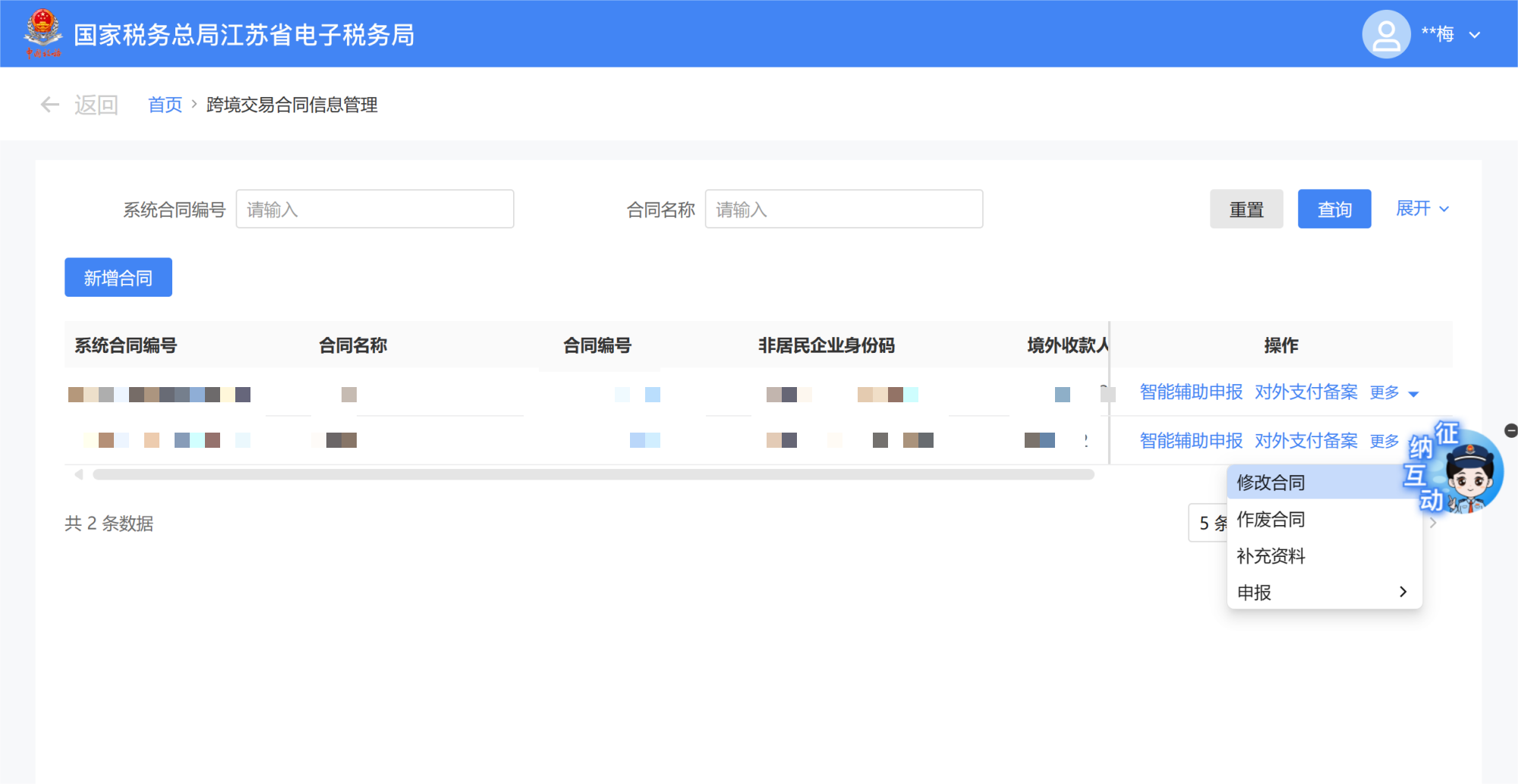Screen dimensions: 1518x784
Task: Open 更多 dropdown in the first row
Action: tap(1394, 392)
